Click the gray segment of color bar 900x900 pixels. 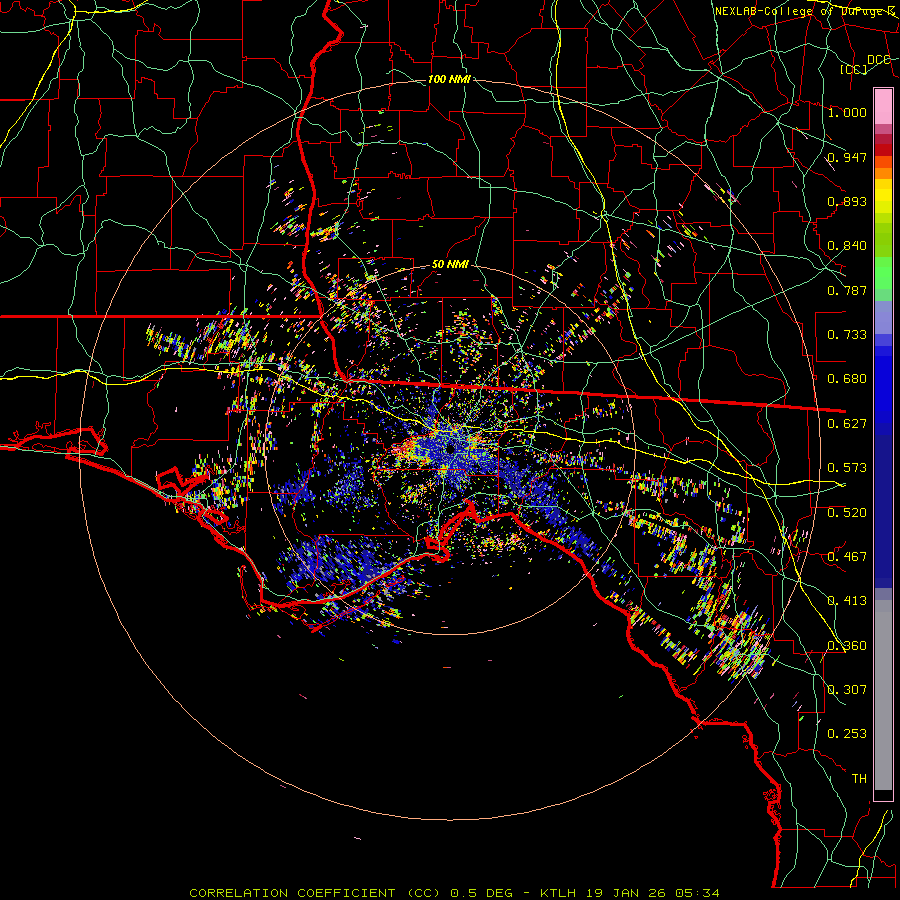coord(883,695)
